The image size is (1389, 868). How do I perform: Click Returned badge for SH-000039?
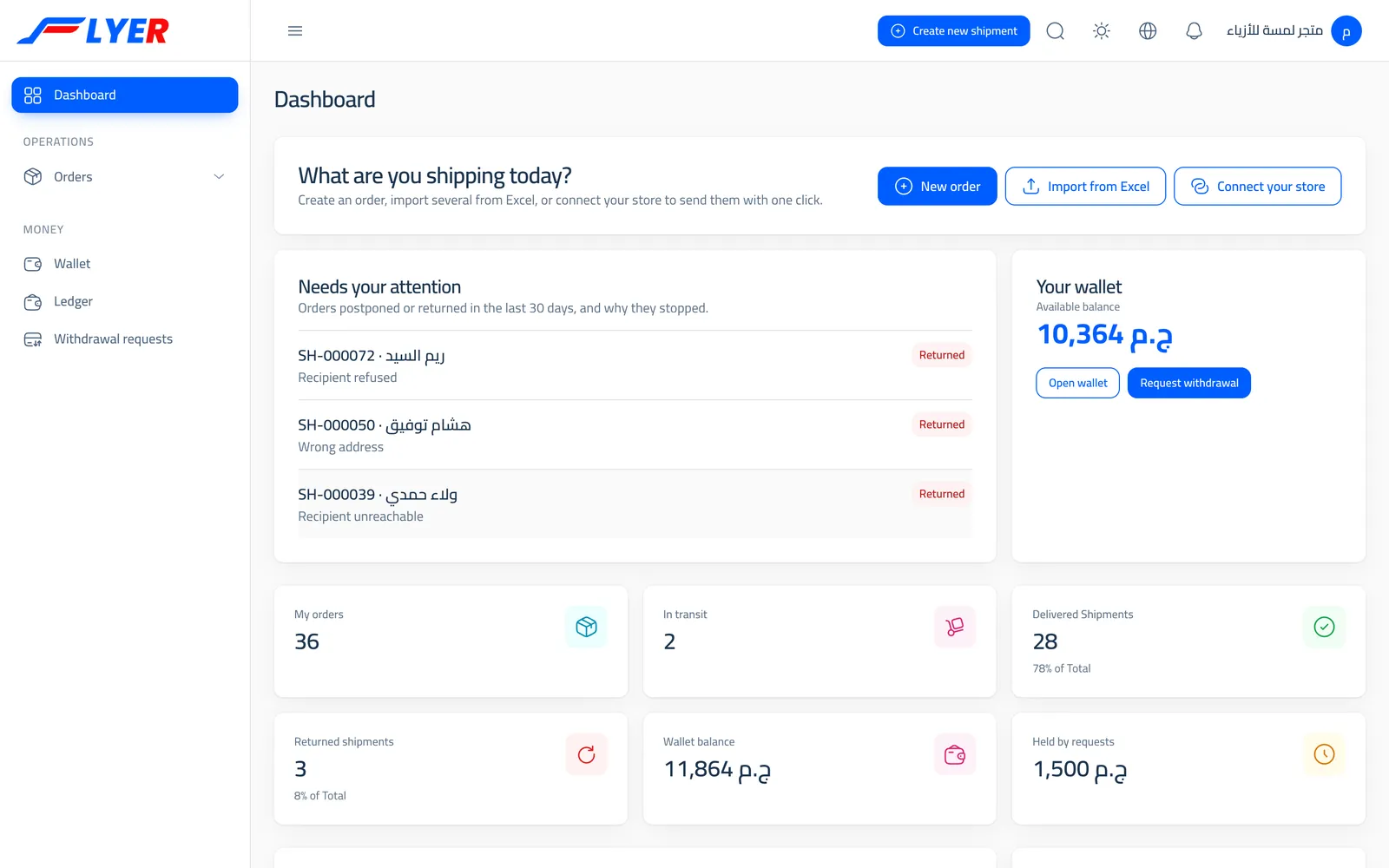(x=942, y=494)
